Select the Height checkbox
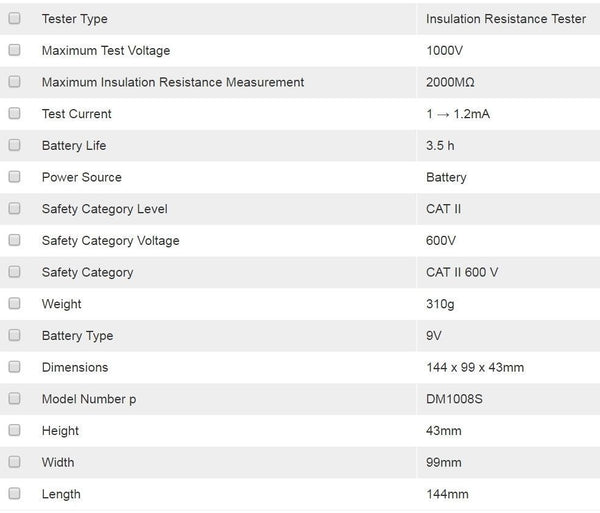The image size is (600, 513). tap(14, 430)
